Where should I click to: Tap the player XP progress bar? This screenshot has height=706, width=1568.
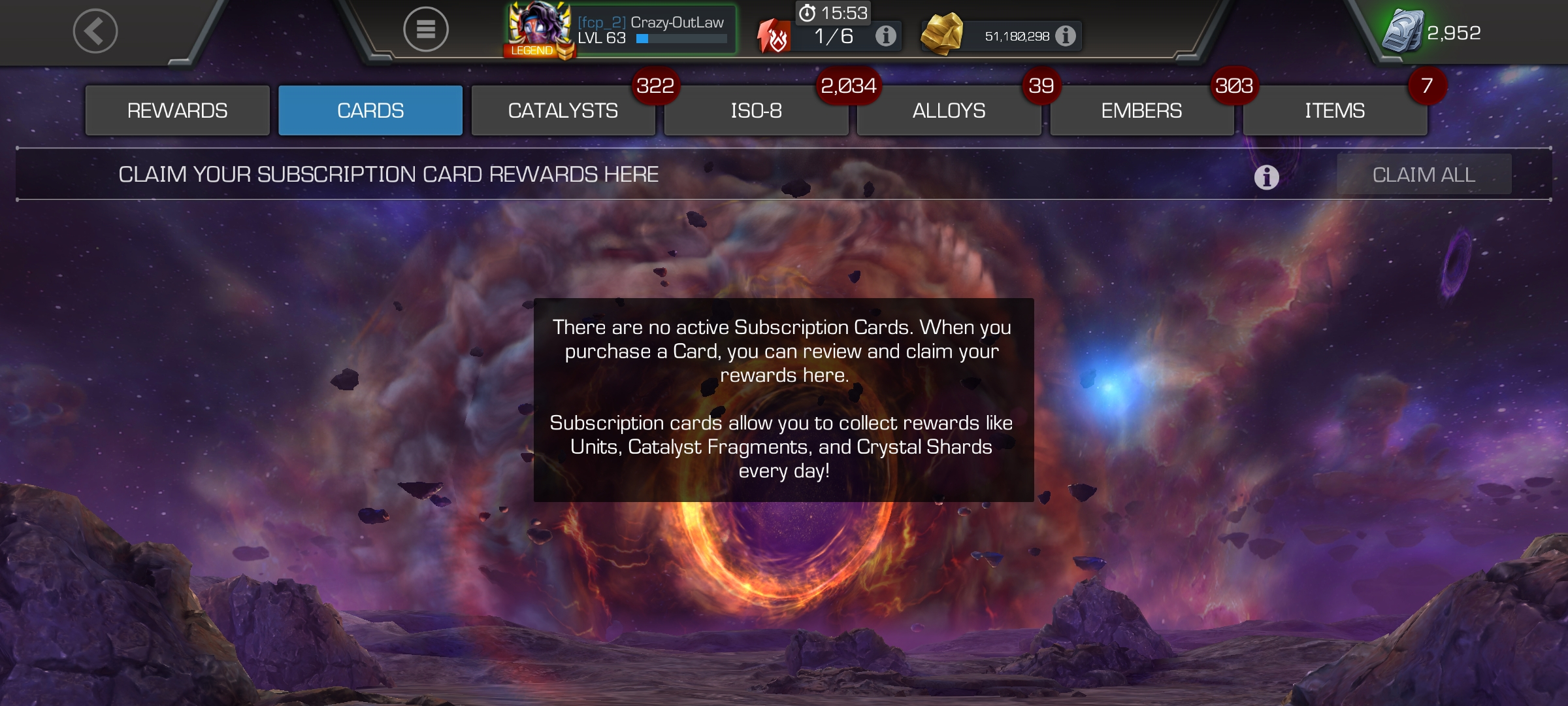point(681,39)
